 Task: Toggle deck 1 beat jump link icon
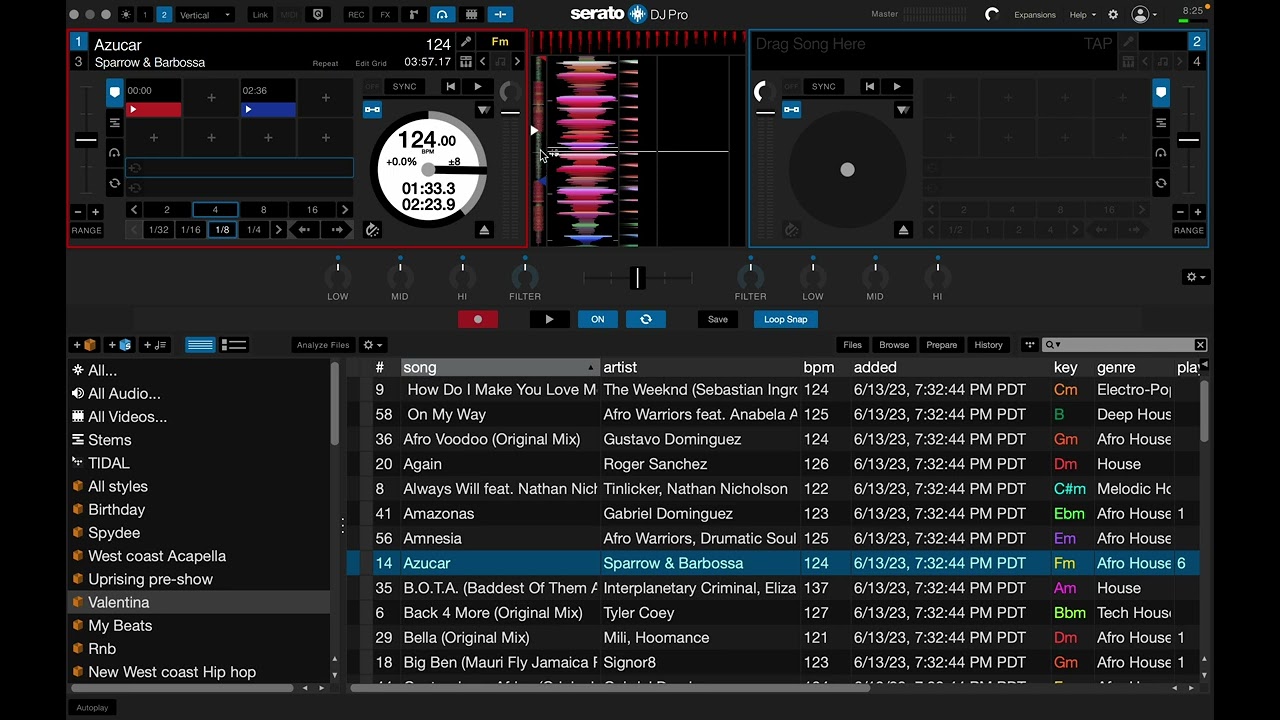pos(372,109)
